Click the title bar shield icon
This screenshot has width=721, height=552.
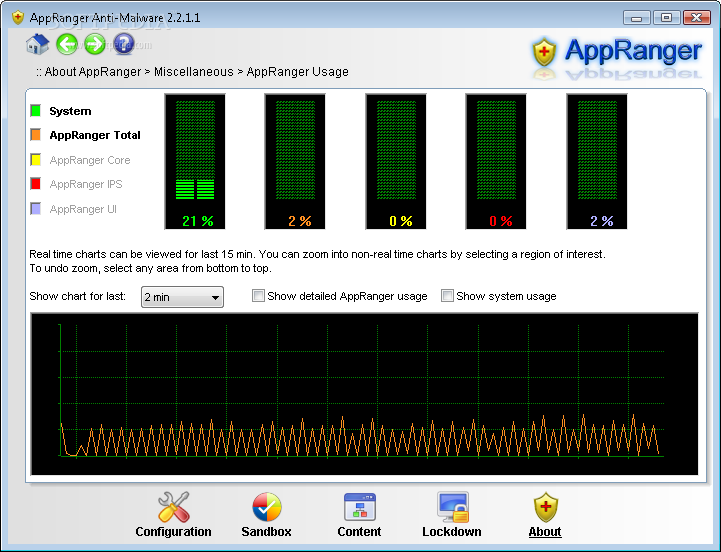click(x=18, y=18)
